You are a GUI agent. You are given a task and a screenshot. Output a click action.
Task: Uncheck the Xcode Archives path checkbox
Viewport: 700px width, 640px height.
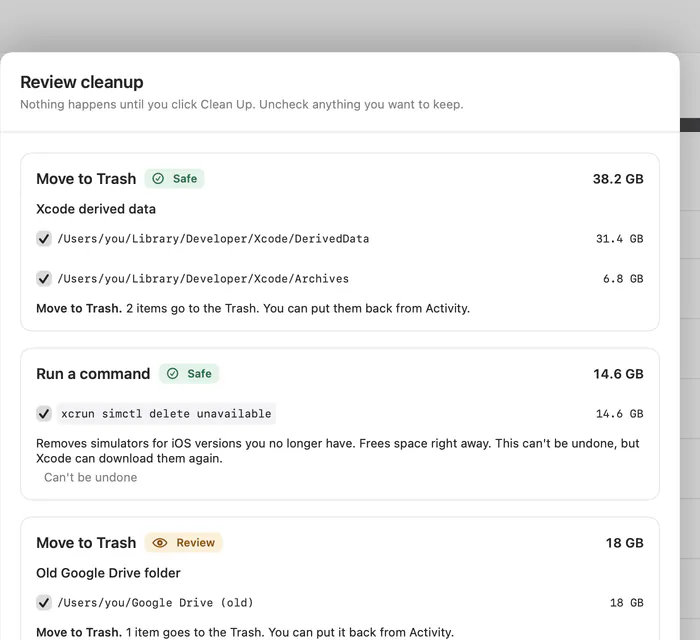(44, 279)
